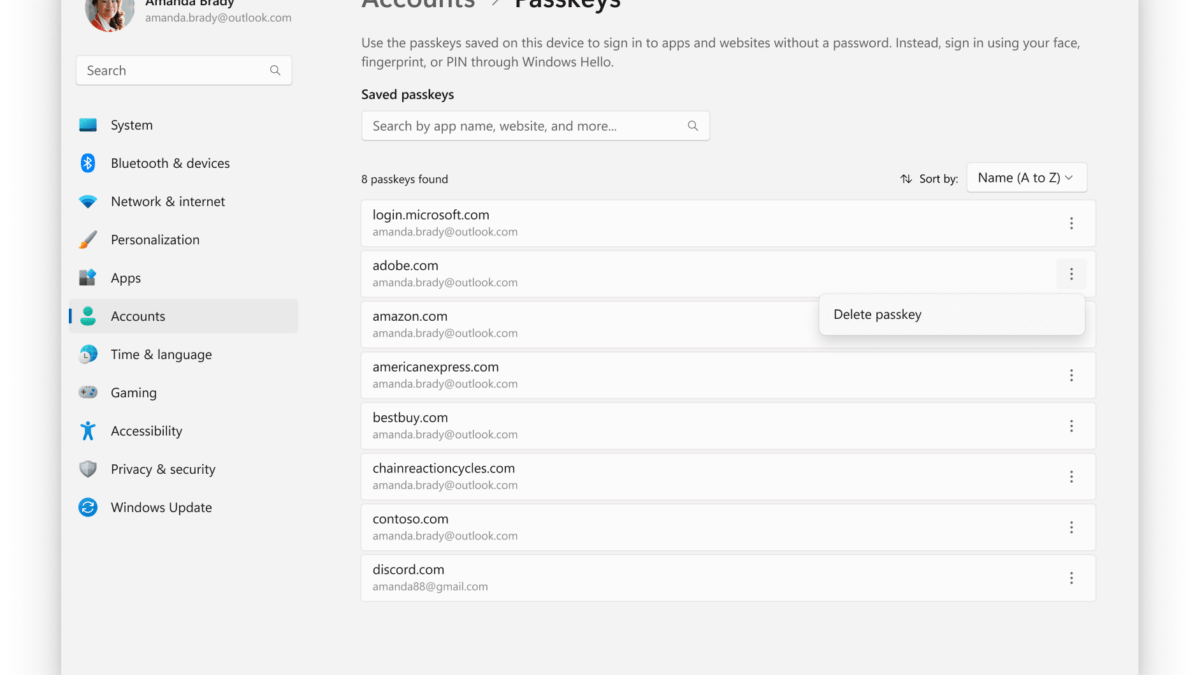The width and height of the screenshot is (1200, 675).
Task: Open more options for bestbuy.com passkey
Action: [x=1071, y=426]
